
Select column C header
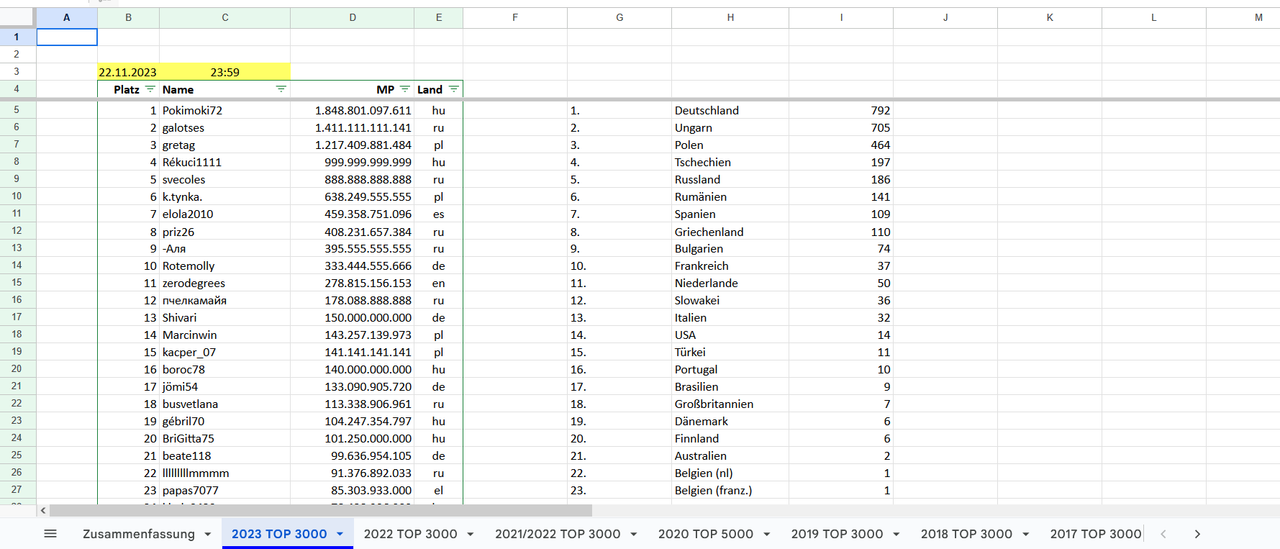(225, 18)
